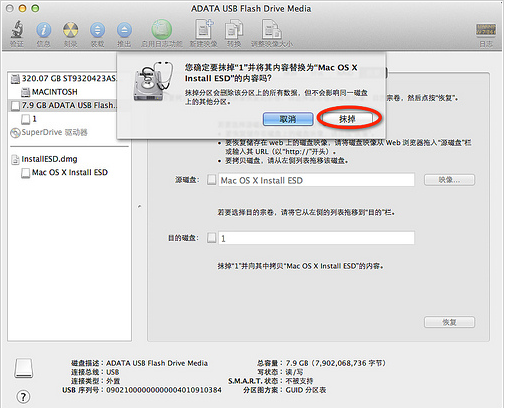
Task: Select InstallESD.dmg in the sidebar
Action: [x=44, y=159]
